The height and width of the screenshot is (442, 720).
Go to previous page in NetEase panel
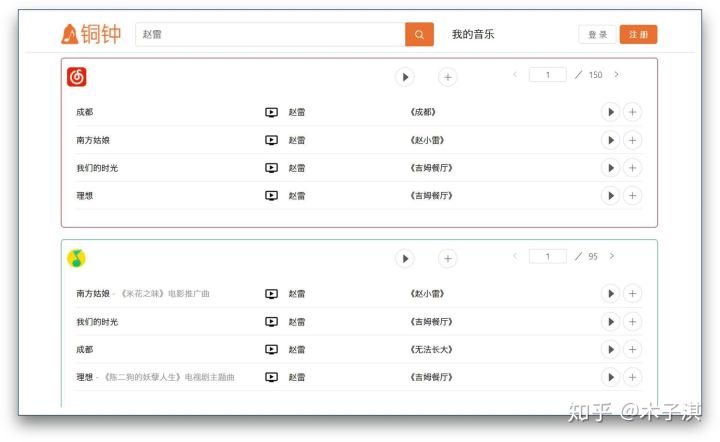point(515,74)
